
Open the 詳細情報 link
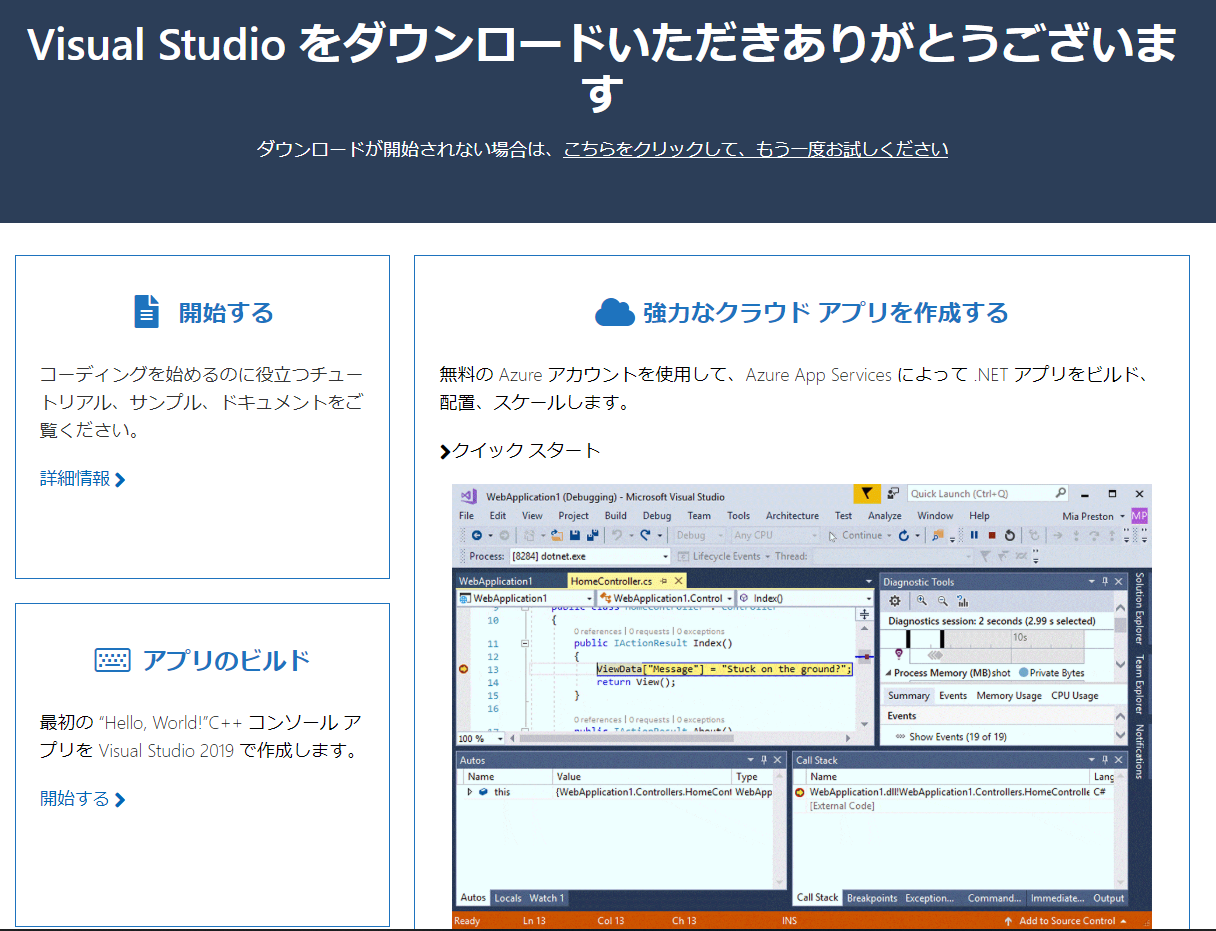[x=82, y=479]
